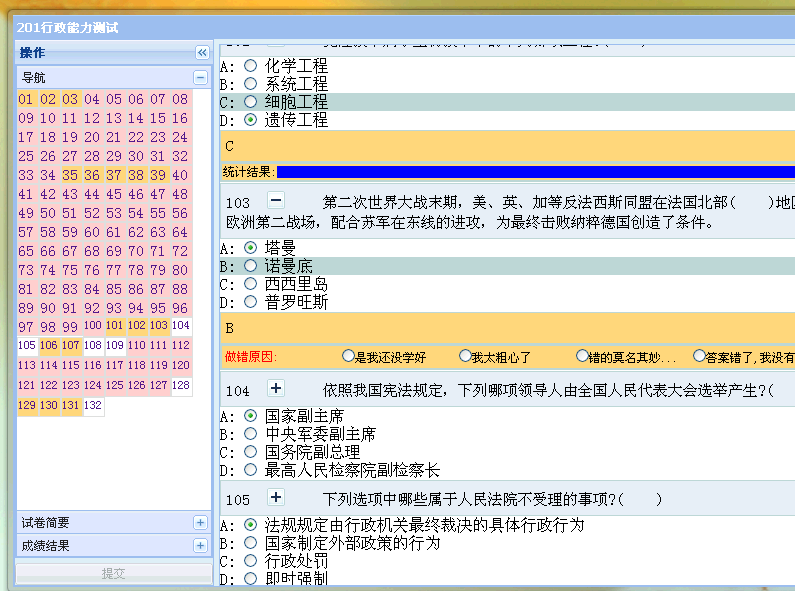Collapse question 103 with the minus button
This screenshot has height=591, width=795.
click(276, 200)
